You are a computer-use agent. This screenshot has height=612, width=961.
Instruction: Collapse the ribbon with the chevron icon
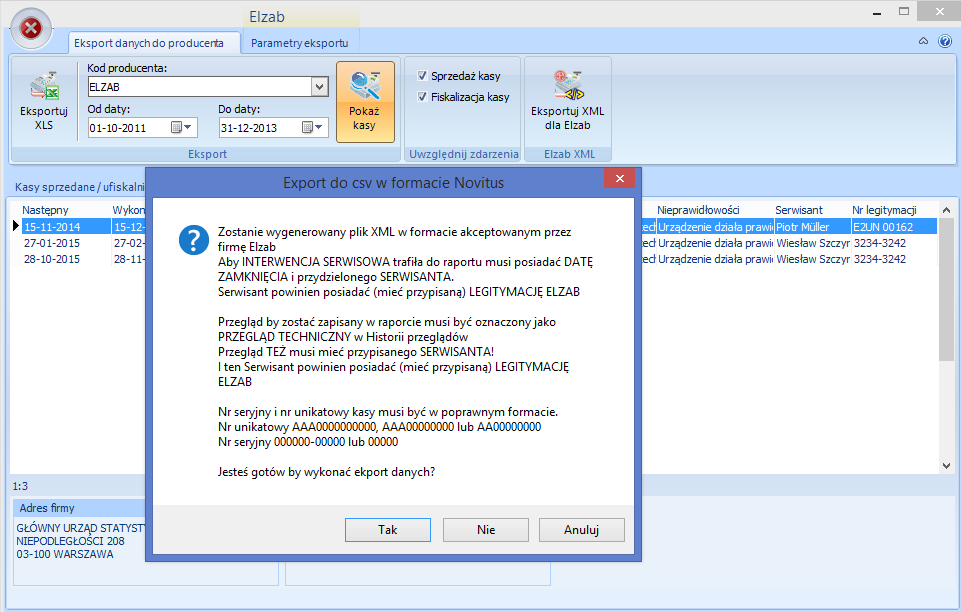pyautogui.click(x=923, y=42)
